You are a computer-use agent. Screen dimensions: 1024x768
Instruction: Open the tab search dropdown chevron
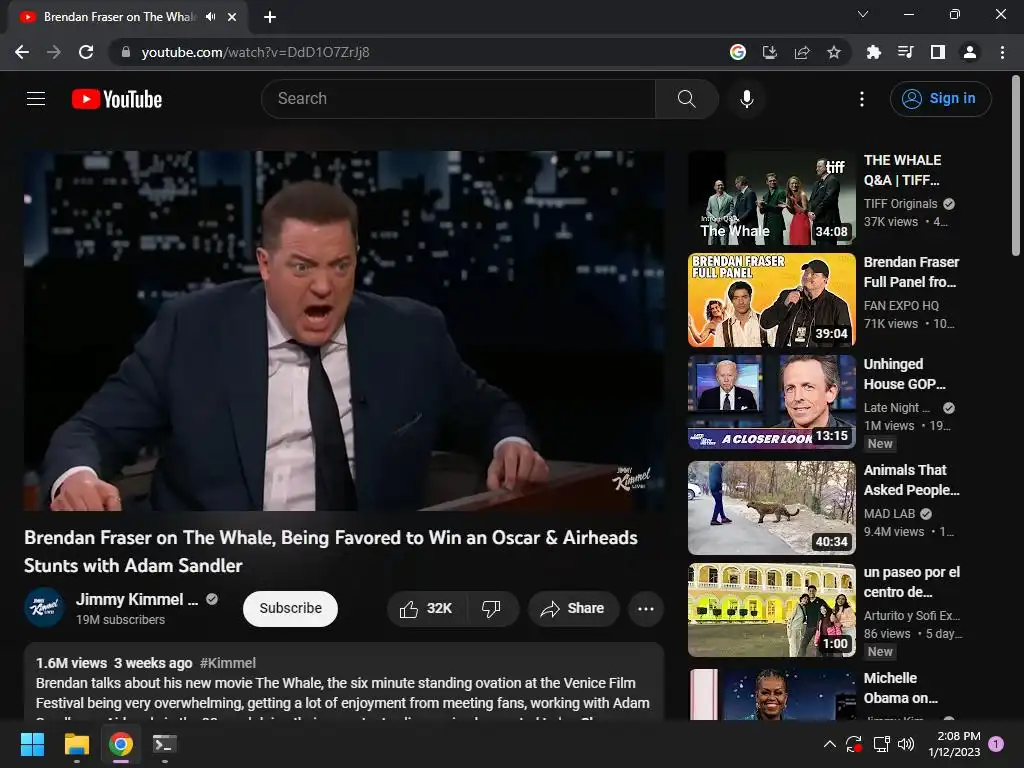click(x=863, y=14)
